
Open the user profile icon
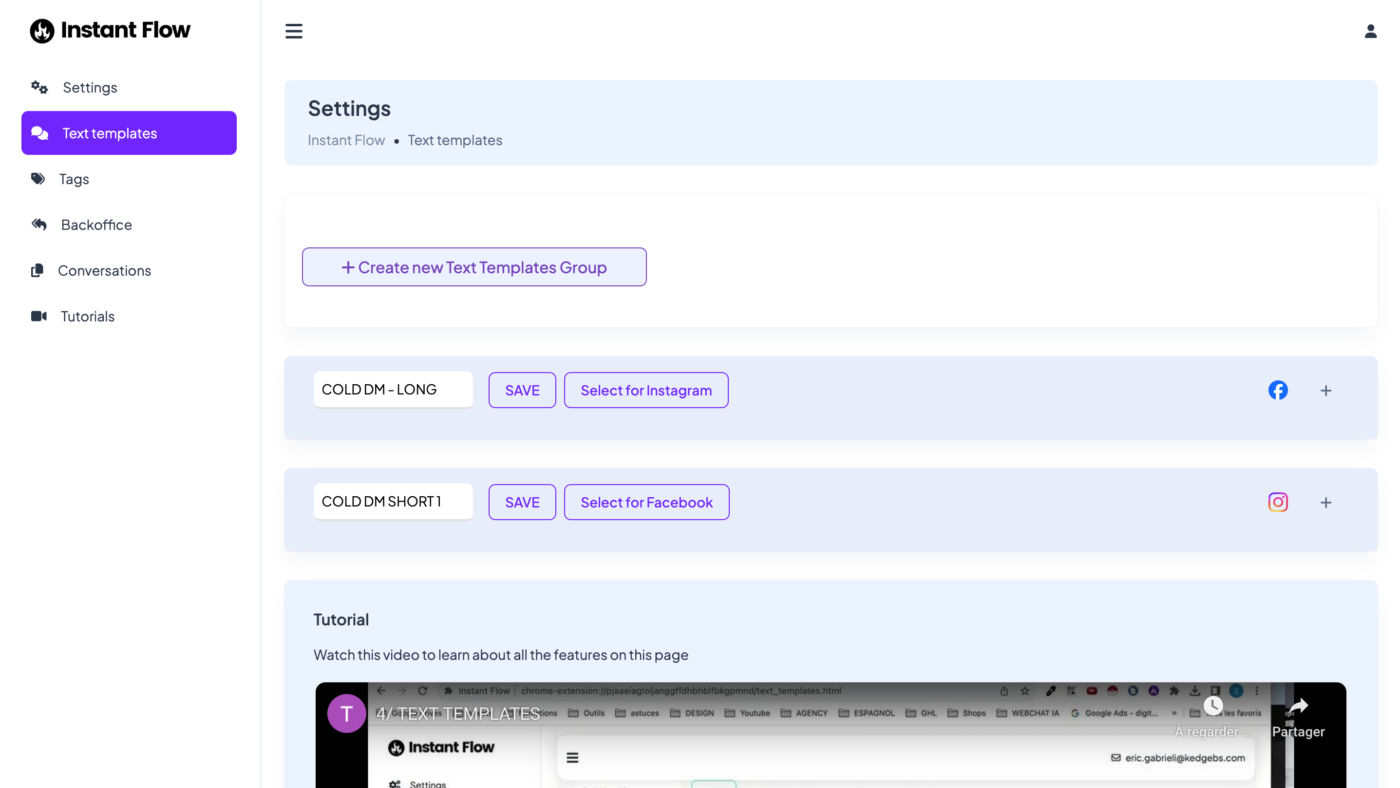coord(1371,31)
